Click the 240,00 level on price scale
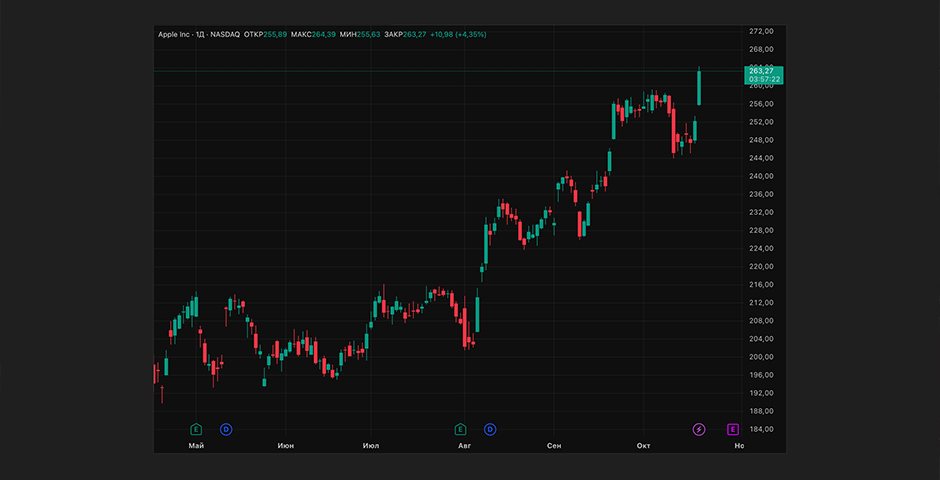 click(762, 176)
